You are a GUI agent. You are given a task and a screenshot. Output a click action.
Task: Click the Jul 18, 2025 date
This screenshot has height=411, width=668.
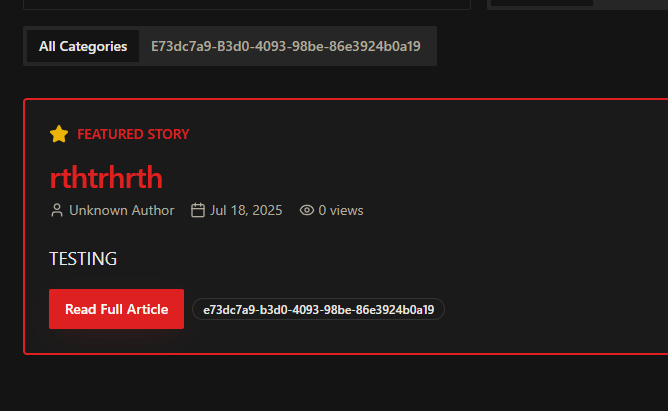point(246,210)
